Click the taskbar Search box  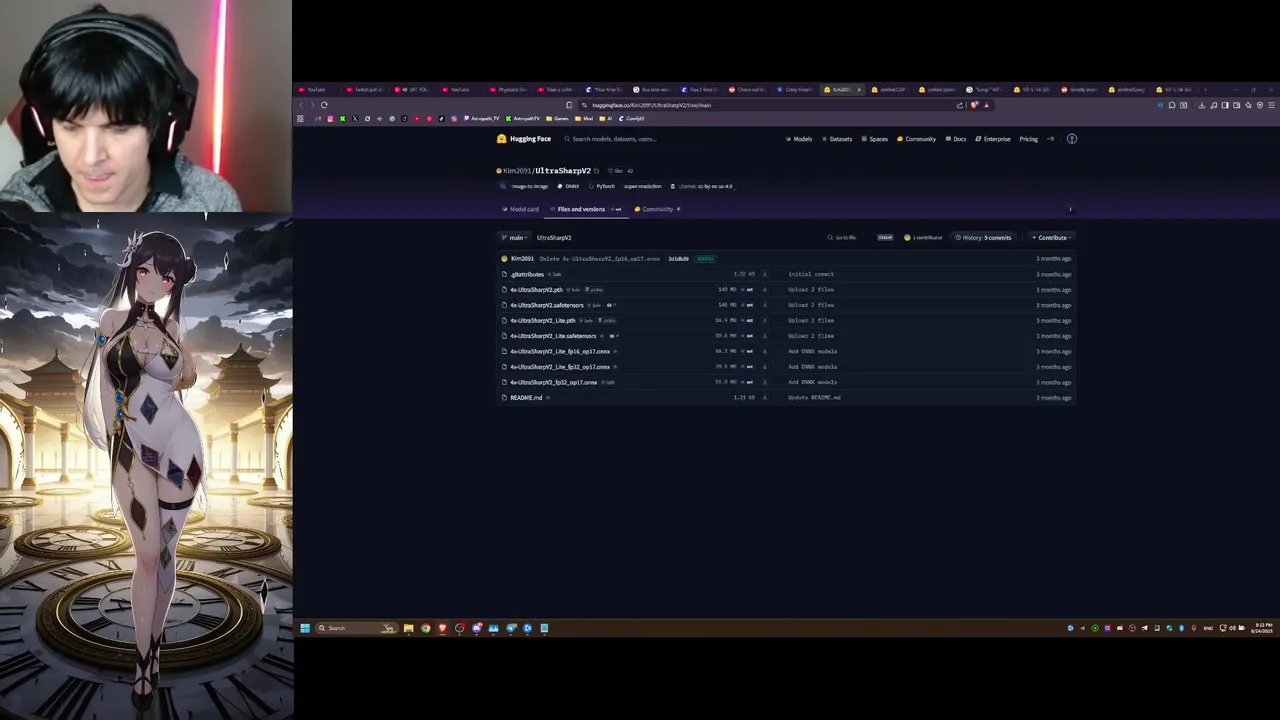(356, 628)
